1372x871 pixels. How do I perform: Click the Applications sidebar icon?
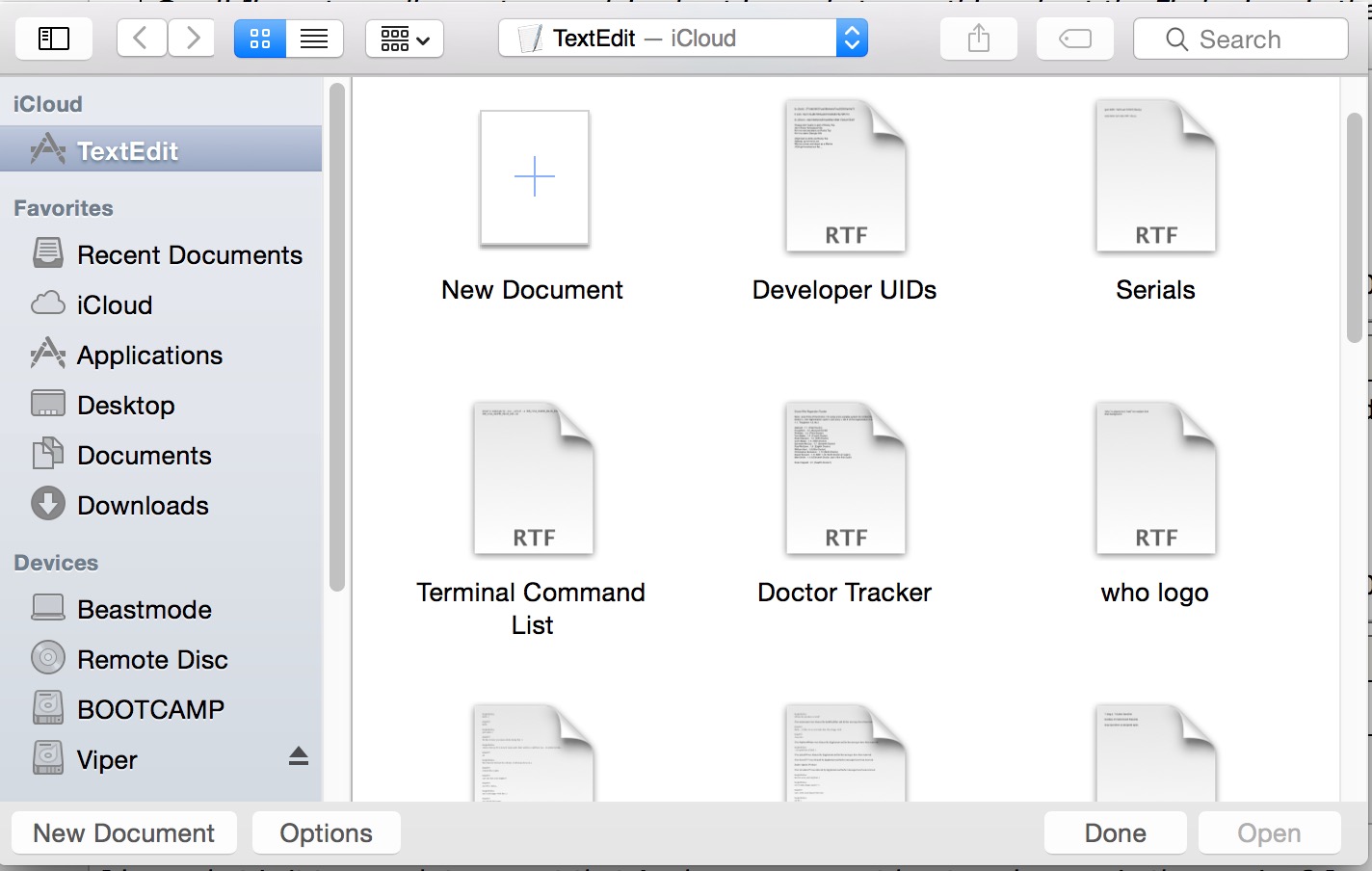[x=48, y=354]
